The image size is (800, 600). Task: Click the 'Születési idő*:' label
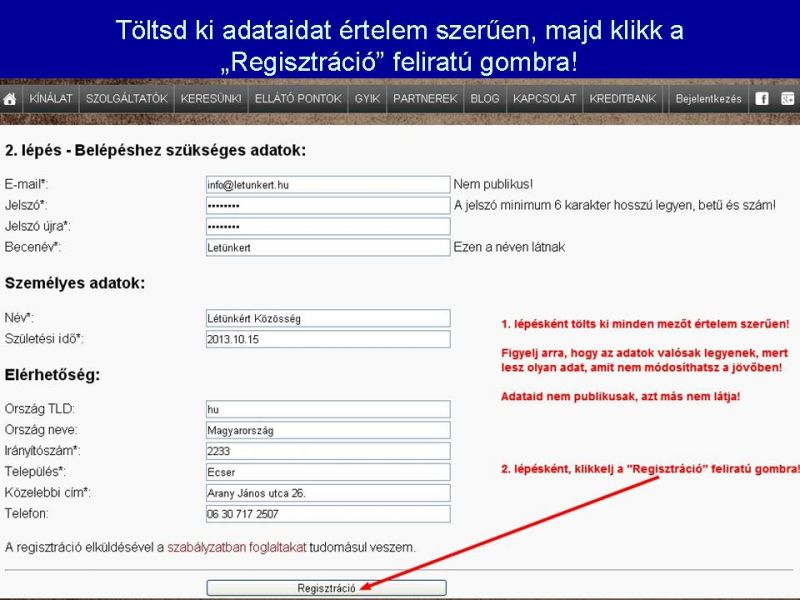click(44, 338)
